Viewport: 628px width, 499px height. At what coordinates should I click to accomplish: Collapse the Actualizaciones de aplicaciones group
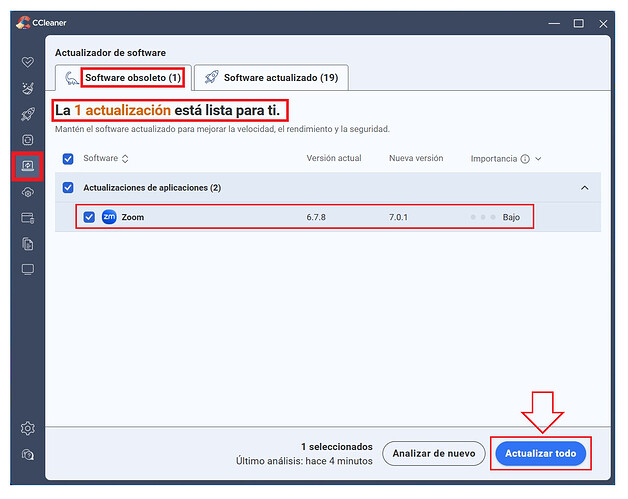585,188
